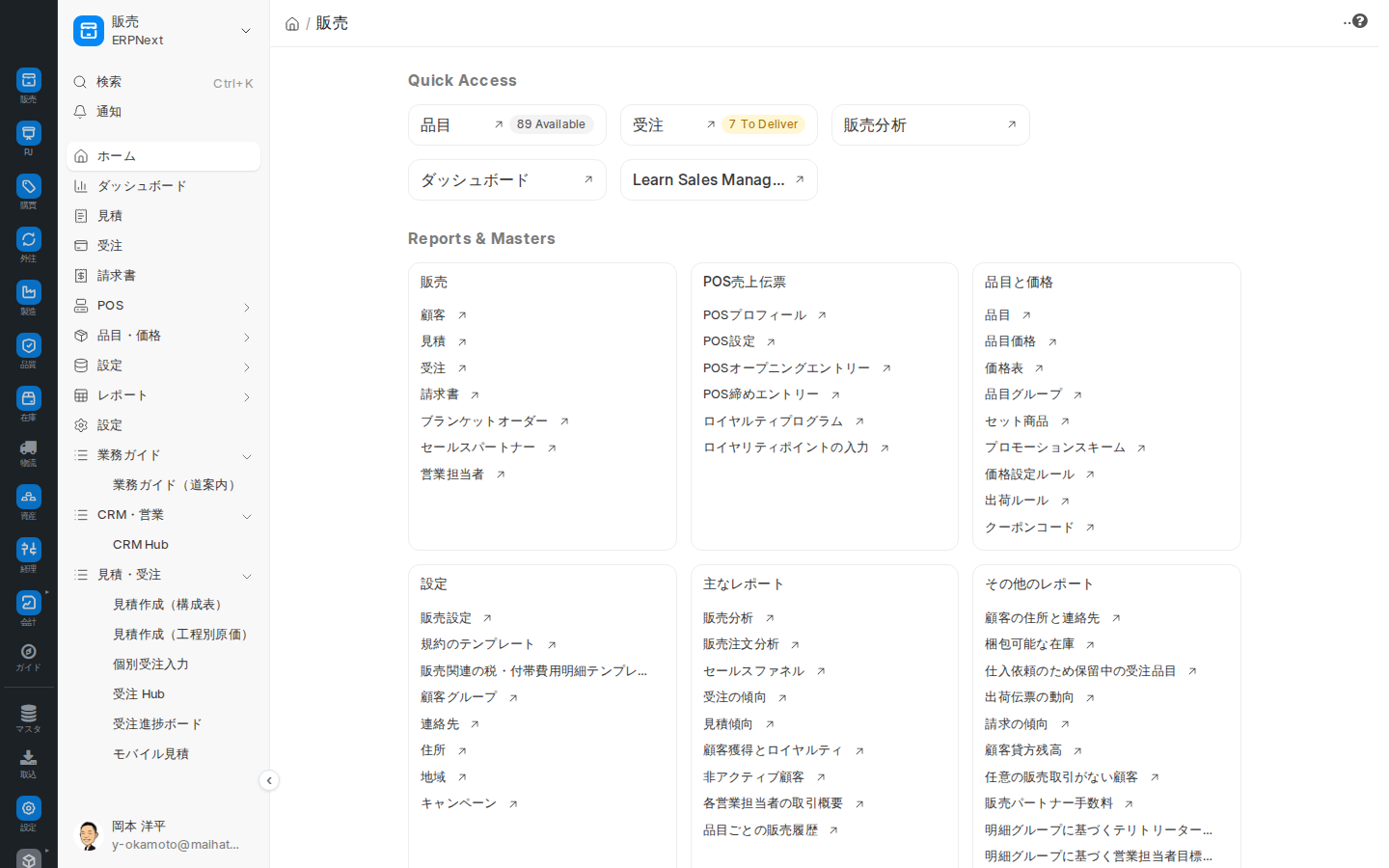Image resolution: width=1389 pixels, height=868 pixels.
Task: Open the マスタ database icon
Action: [28, 713]
